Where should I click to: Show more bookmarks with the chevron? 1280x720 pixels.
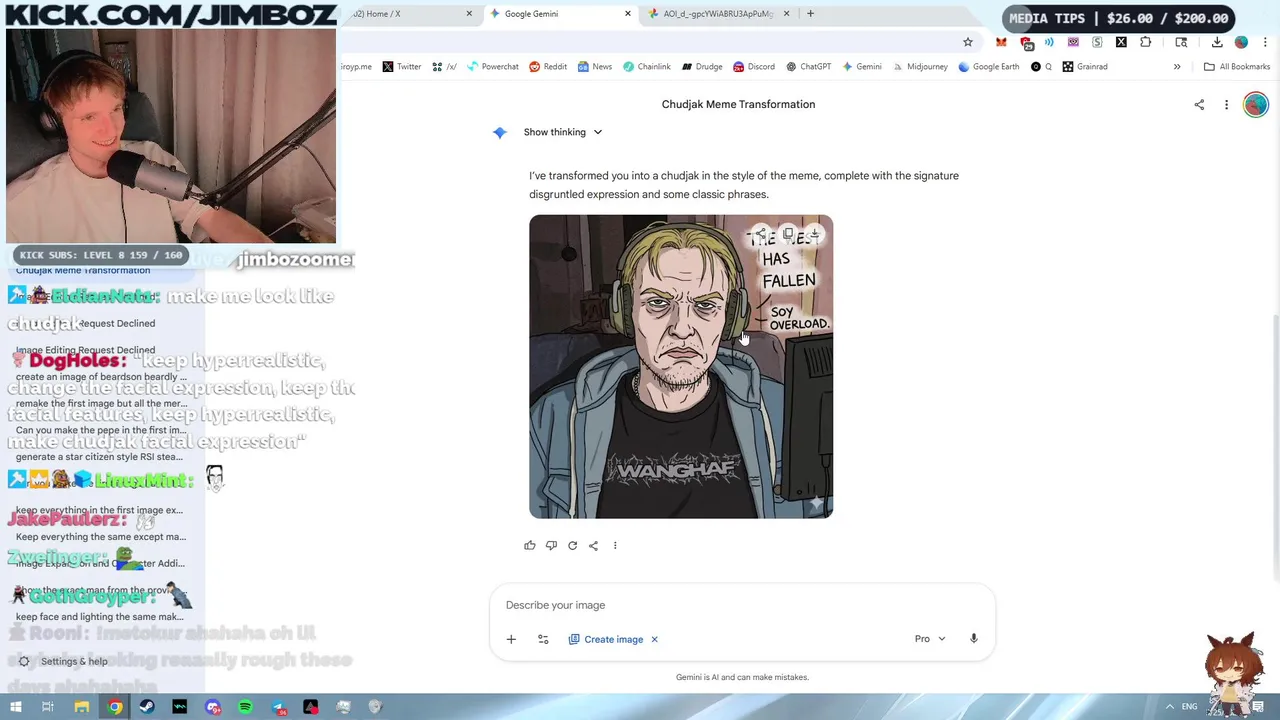(x=1177, y=67)
